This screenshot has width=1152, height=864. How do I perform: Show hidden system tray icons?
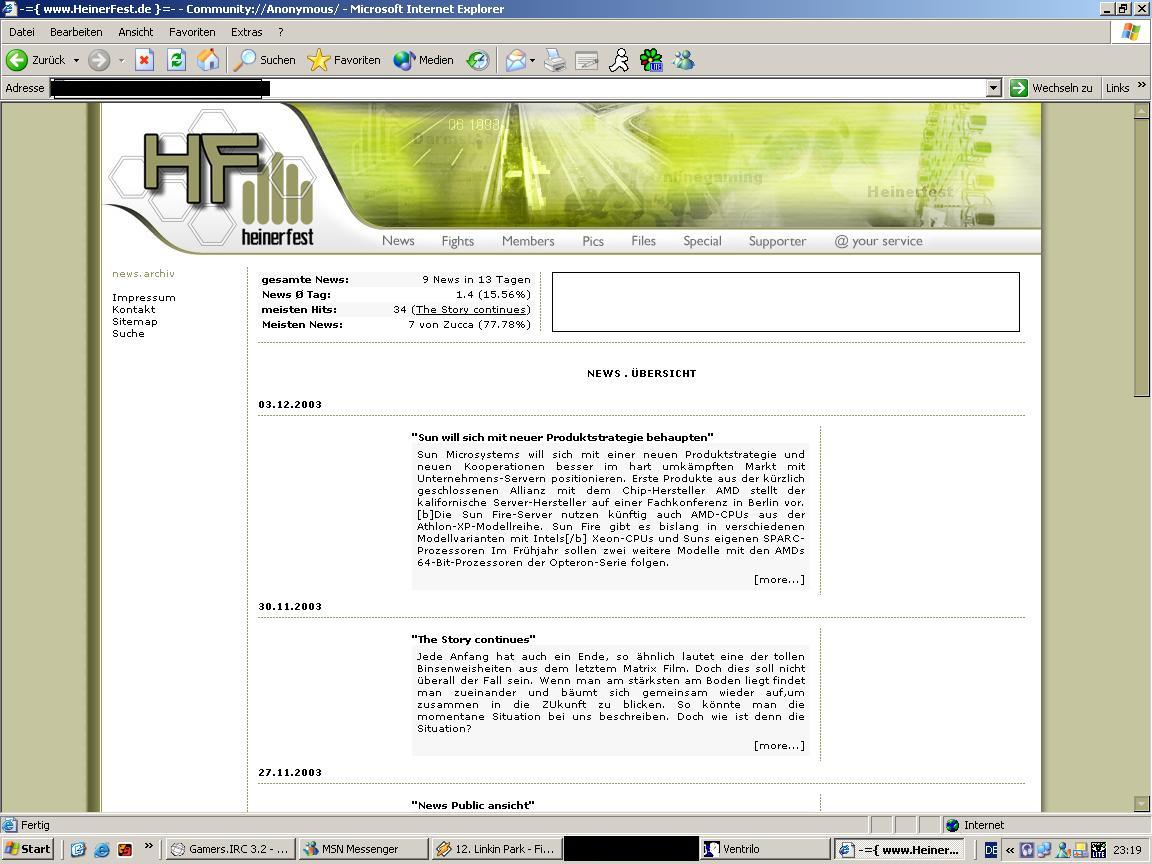[1009, 850]
